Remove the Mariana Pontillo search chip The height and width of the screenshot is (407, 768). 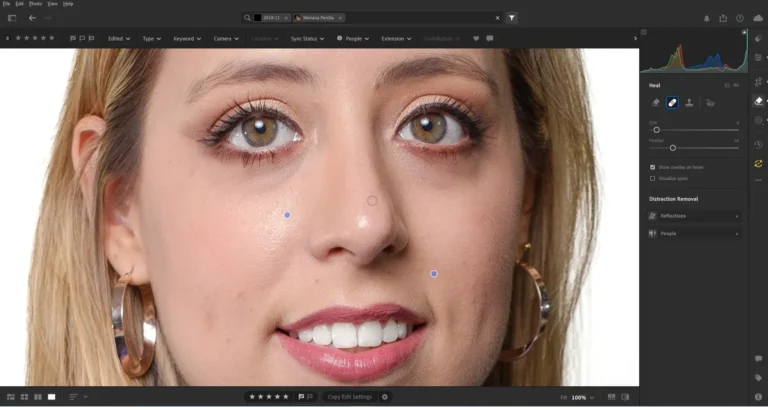click(x=340, y=18)
